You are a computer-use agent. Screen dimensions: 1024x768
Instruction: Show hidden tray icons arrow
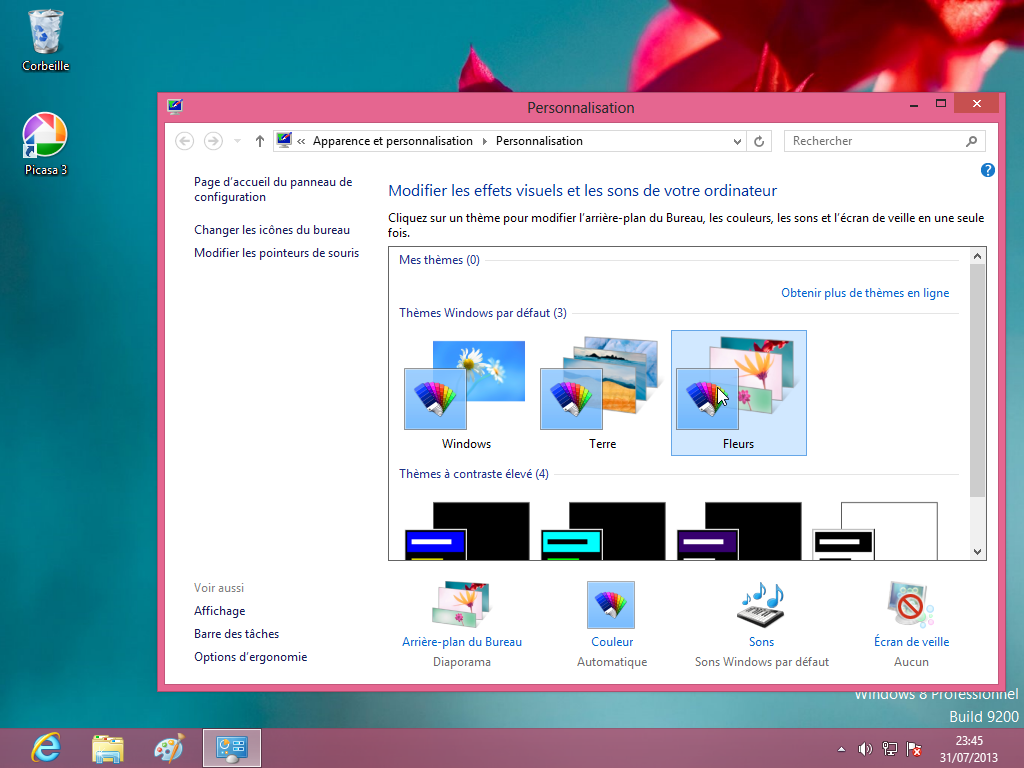(x=841, y=749)
